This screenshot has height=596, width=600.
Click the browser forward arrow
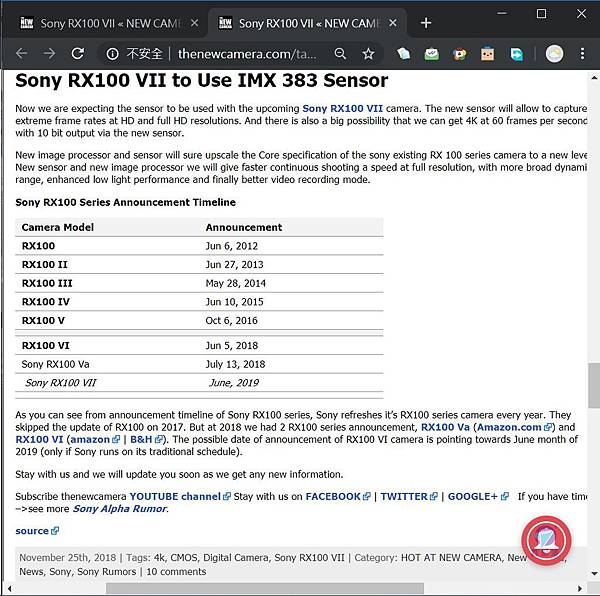click(49, 54)
